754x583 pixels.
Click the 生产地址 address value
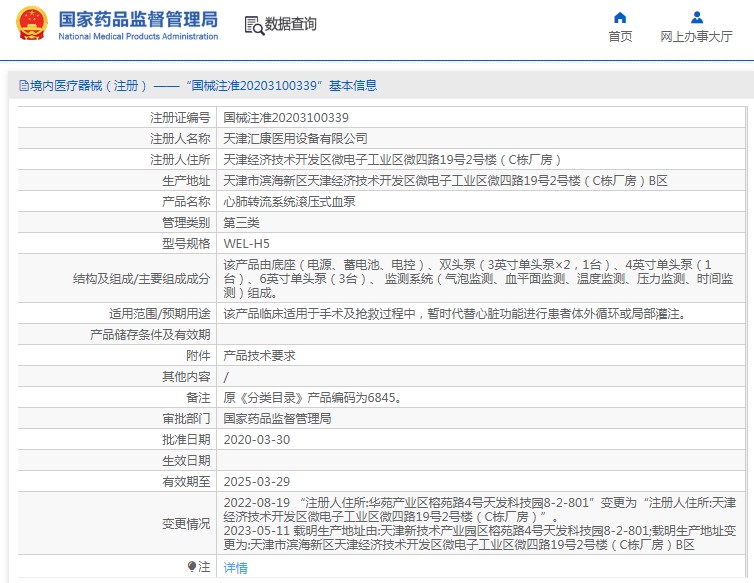445,181
